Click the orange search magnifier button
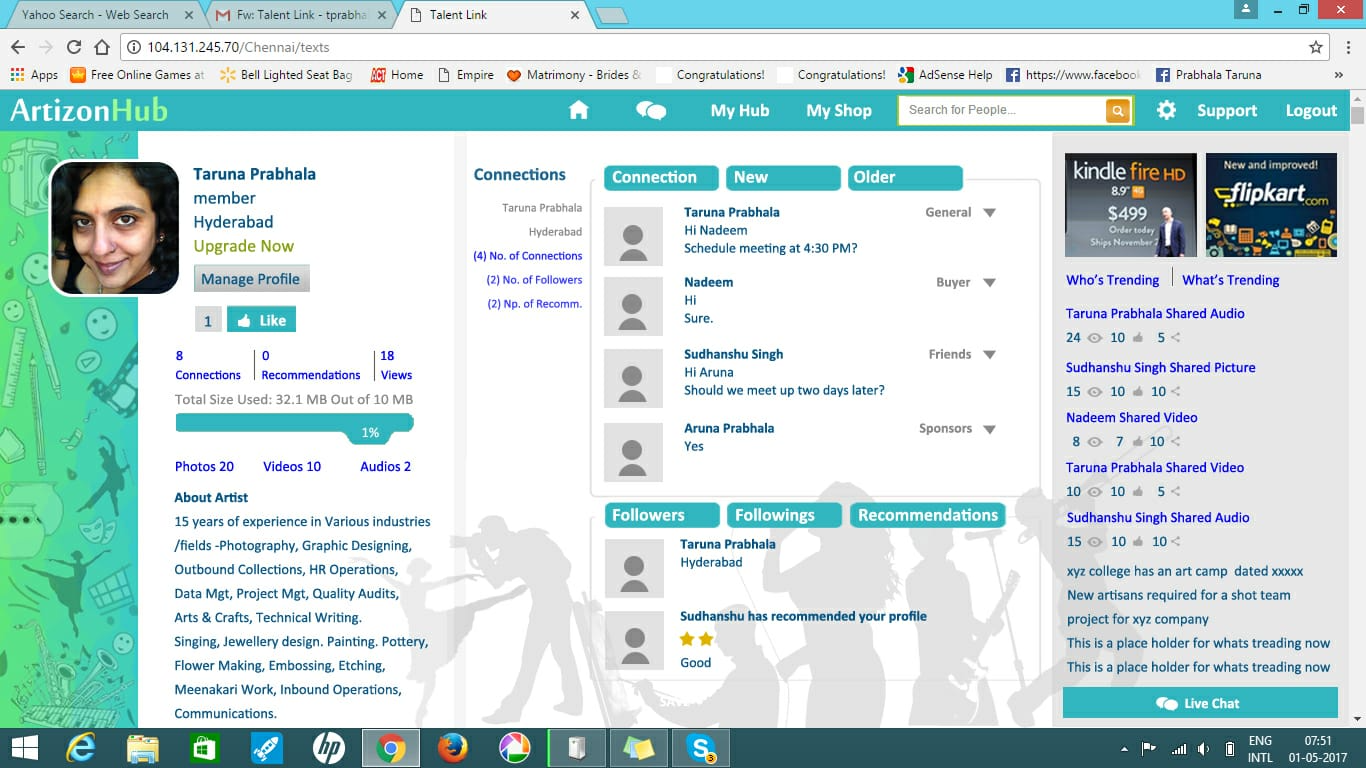The height and width of the screenshot is (768, 1366). coord(1117,110)
